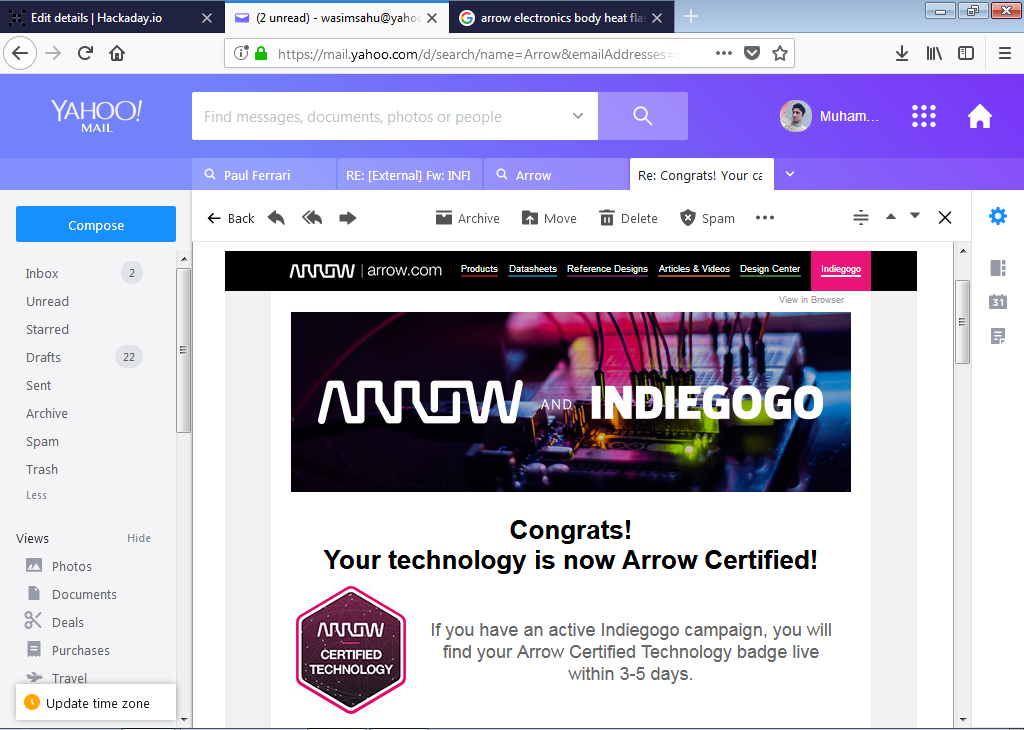Open the Indiegogo link in the email header

pyautogui.click(x=841, y=269)
